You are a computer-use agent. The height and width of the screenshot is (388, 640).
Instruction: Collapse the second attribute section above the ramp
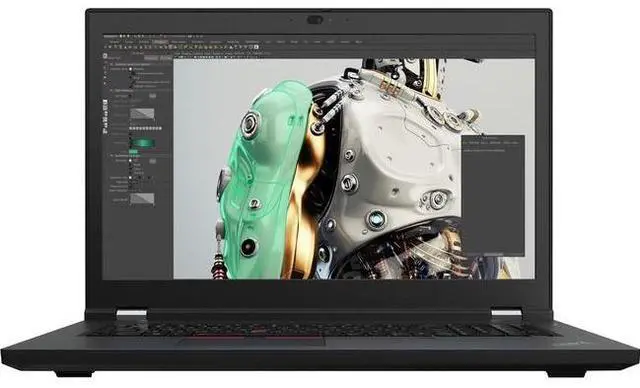[x=112, y=91]
